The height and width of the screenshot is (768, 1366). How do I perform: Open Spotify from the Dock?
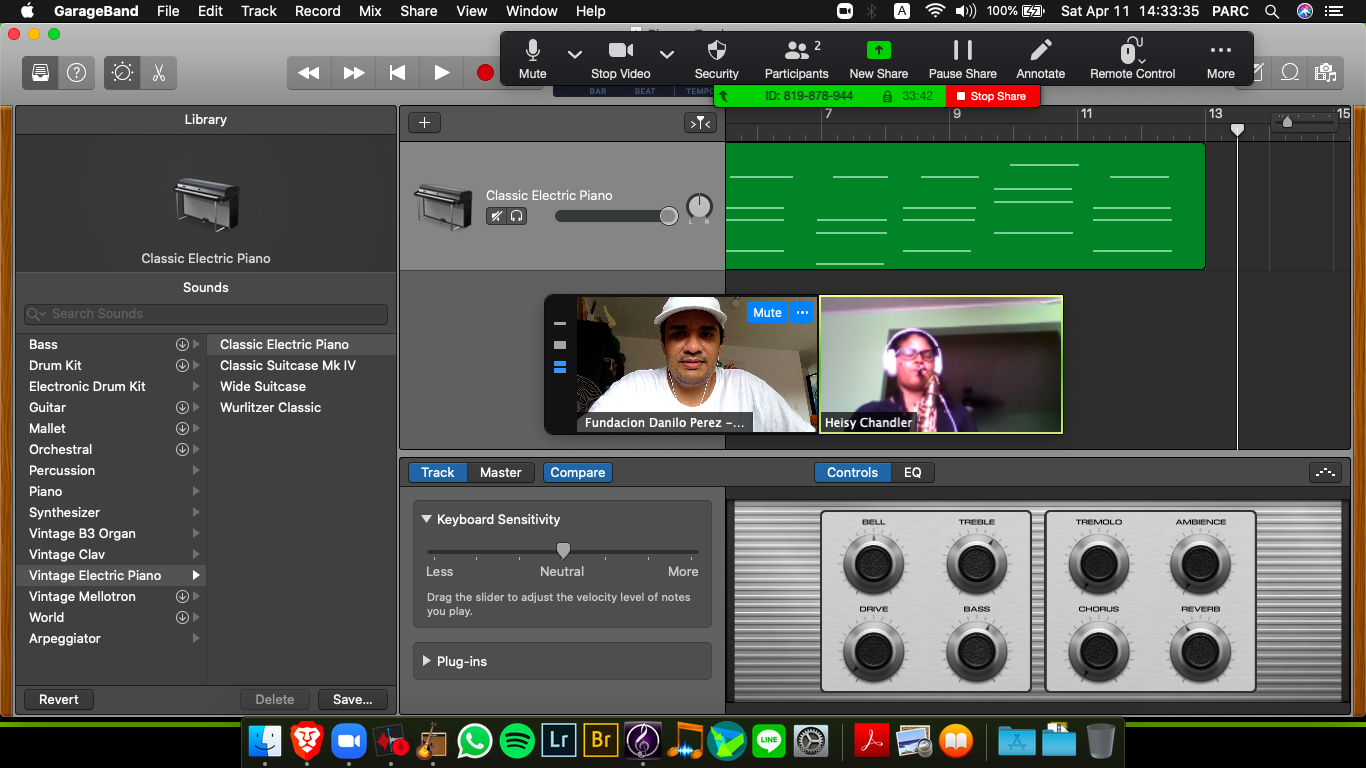pyautogui.click(x=517, y=741)
